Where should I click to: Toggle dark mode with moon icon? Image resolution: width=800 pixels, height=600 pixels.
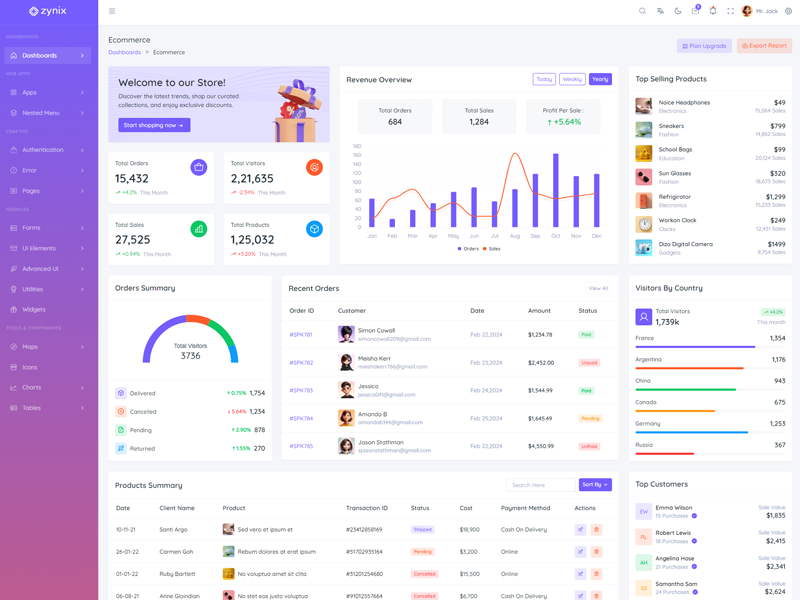[x=677, y=11]
